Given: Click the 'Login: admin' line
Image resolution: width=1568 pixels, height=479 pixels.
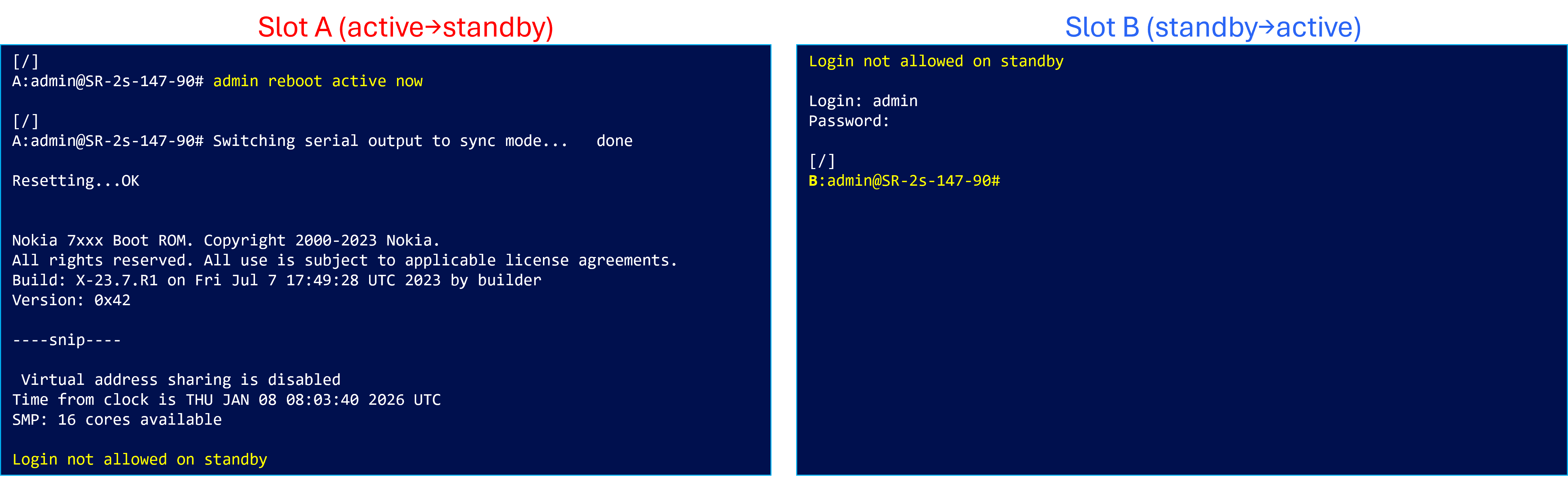Looking at the screenshot, I should click(x=862, y=101).
